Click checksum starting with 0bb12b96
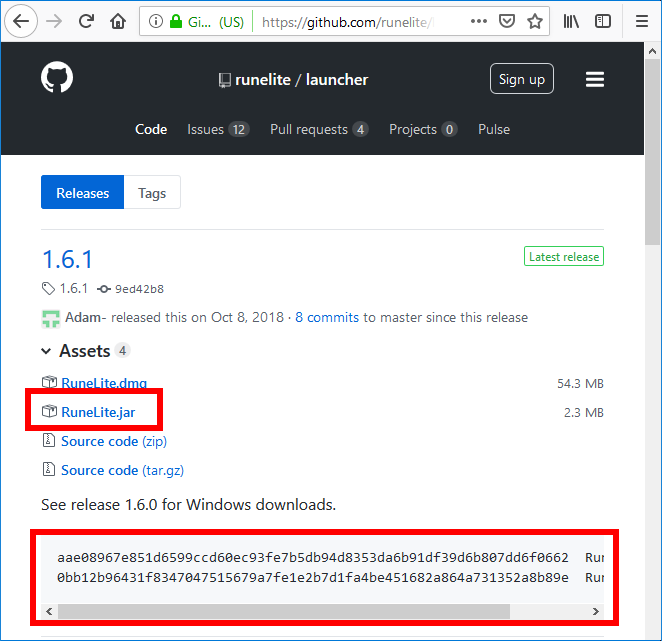662x641 pixels. pyautogui.click(x=313, y=577)
